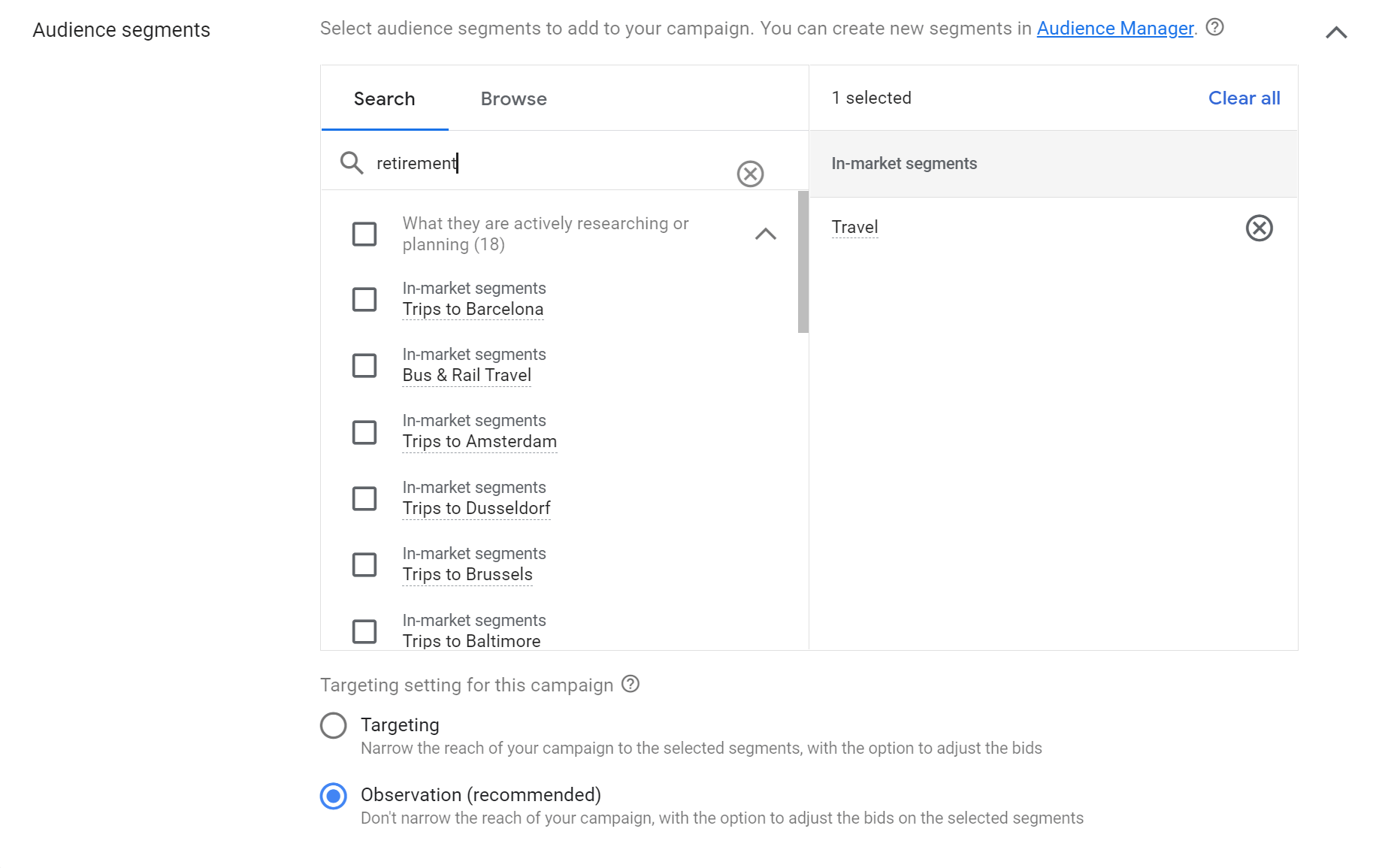1379x868 pixels.
Task: Remove Travel from selected segments
Action: 1259,228
